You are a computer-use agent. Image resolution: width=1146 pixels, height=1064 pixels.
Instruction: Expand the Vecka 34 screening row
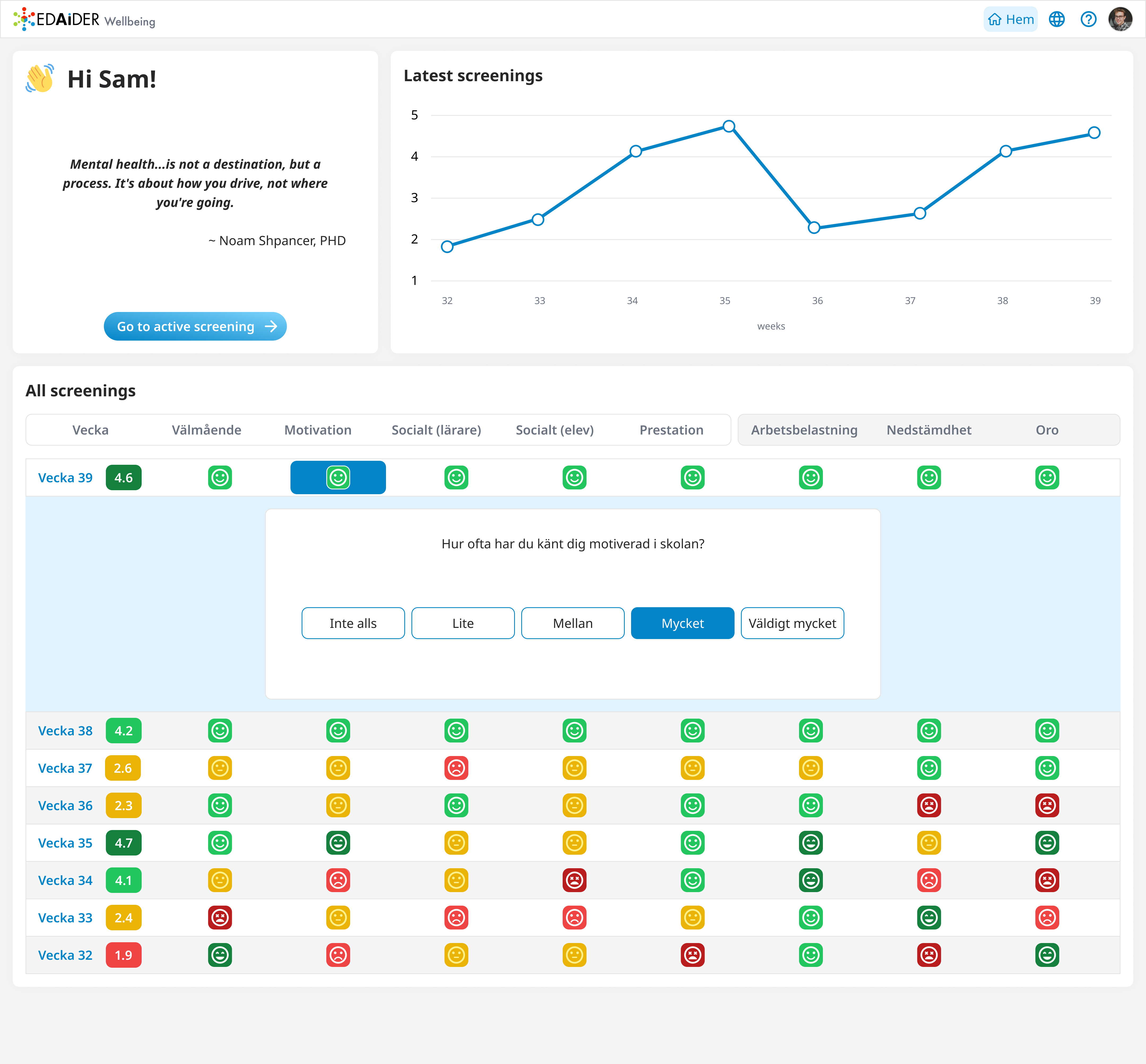coord(65,880)
